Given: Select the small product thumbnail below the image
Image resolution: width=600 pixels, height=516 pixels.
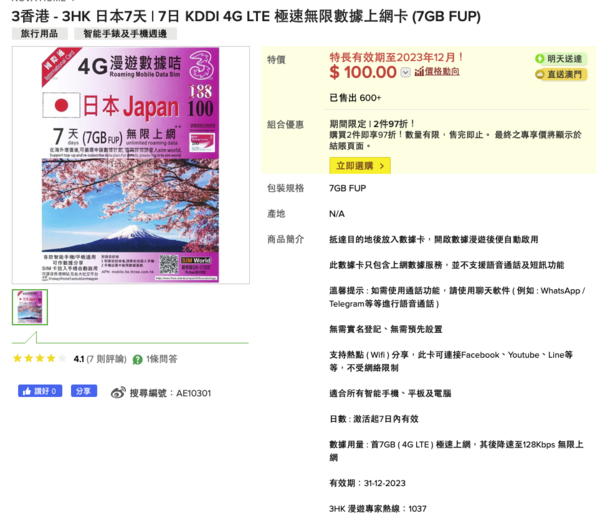Looking at the screenshot, I should click(x=30, y=307).
